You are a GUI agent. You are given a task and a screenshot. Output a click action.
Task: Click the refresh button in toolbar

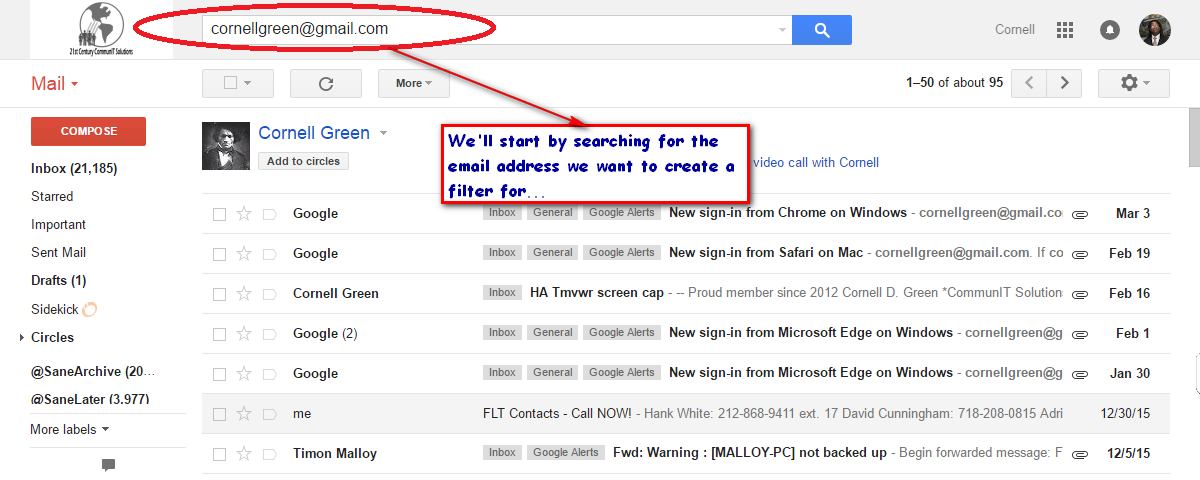(326, 83)
